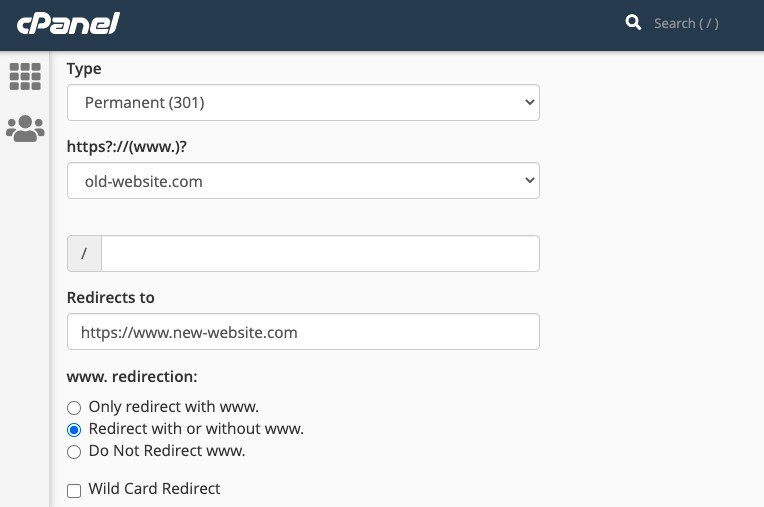764x507 pixels.
Task: Click the path input field after the slash
Action: (x=320, y=253)
